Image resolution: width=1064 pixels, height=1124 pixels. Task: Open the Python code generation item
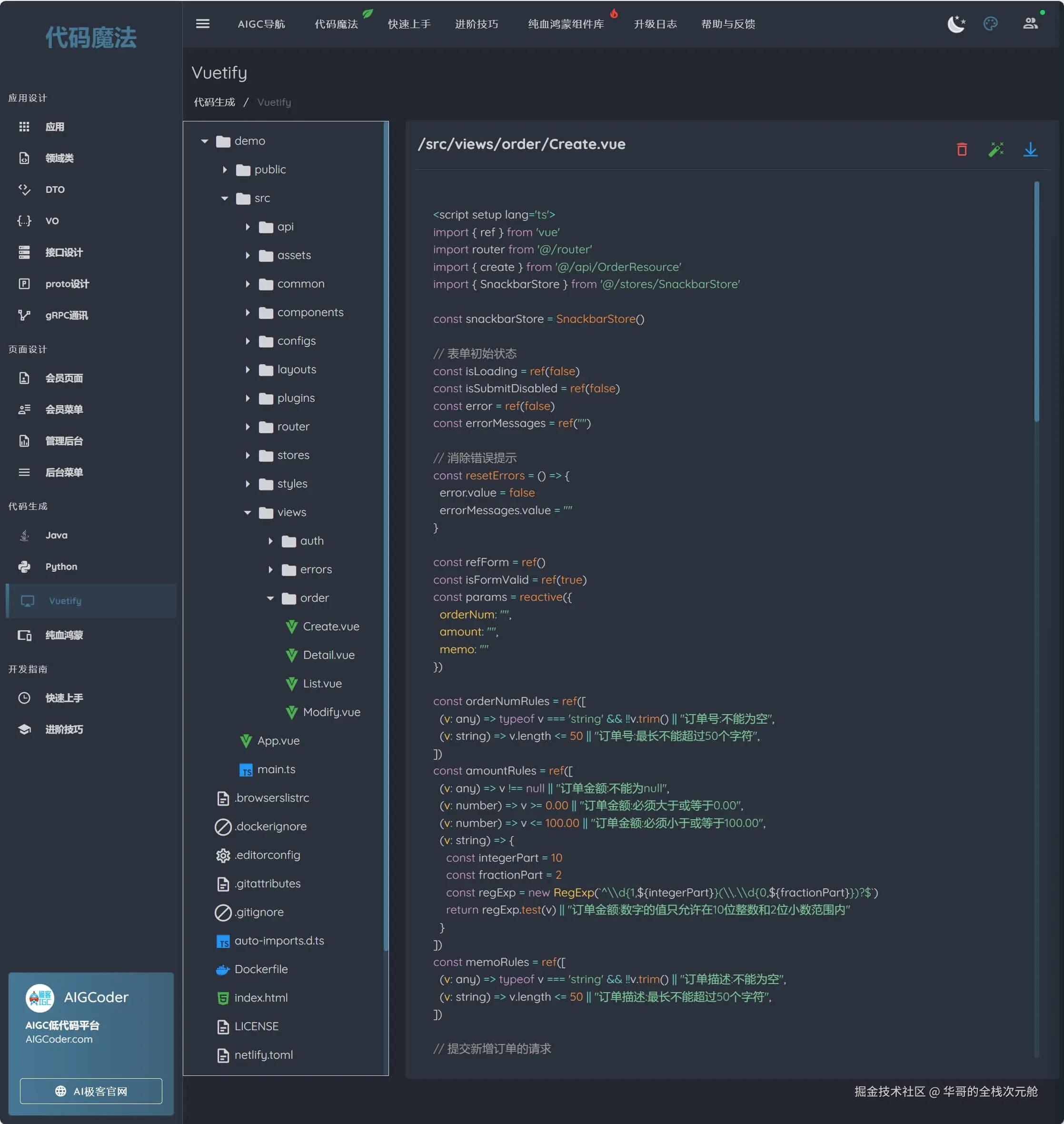[x=61, y=567]
